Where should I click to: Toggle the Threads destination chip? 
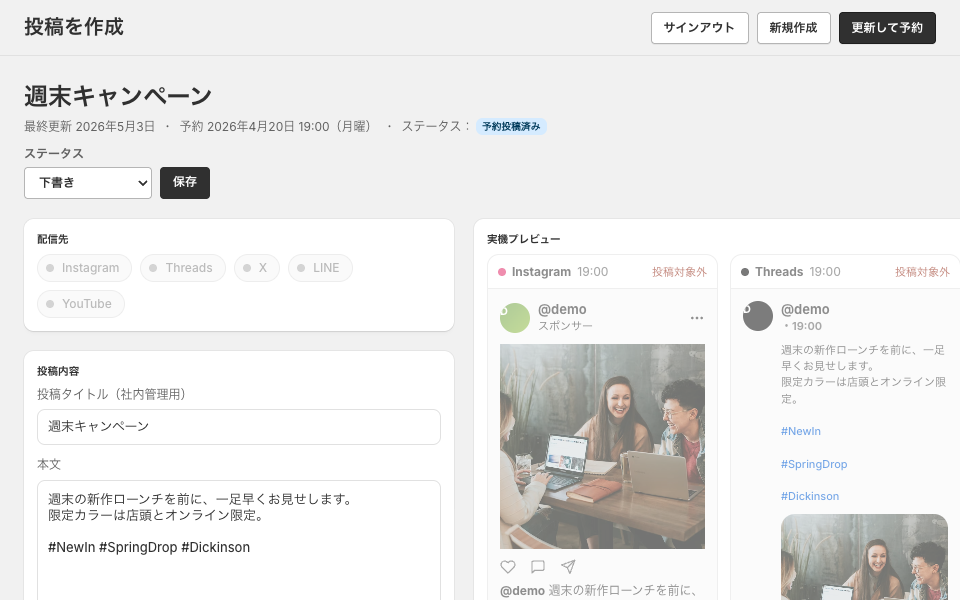click(183, 268)
